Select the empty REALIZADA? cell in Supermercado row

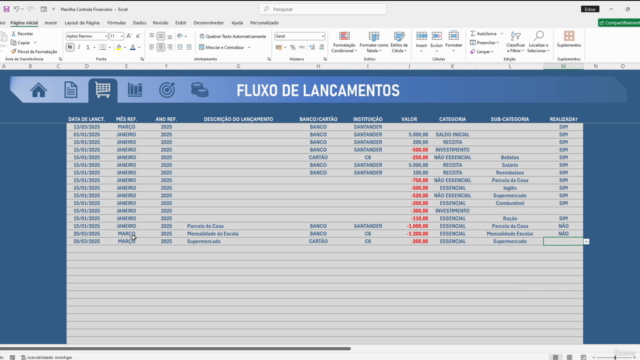(x=563, y=241)
